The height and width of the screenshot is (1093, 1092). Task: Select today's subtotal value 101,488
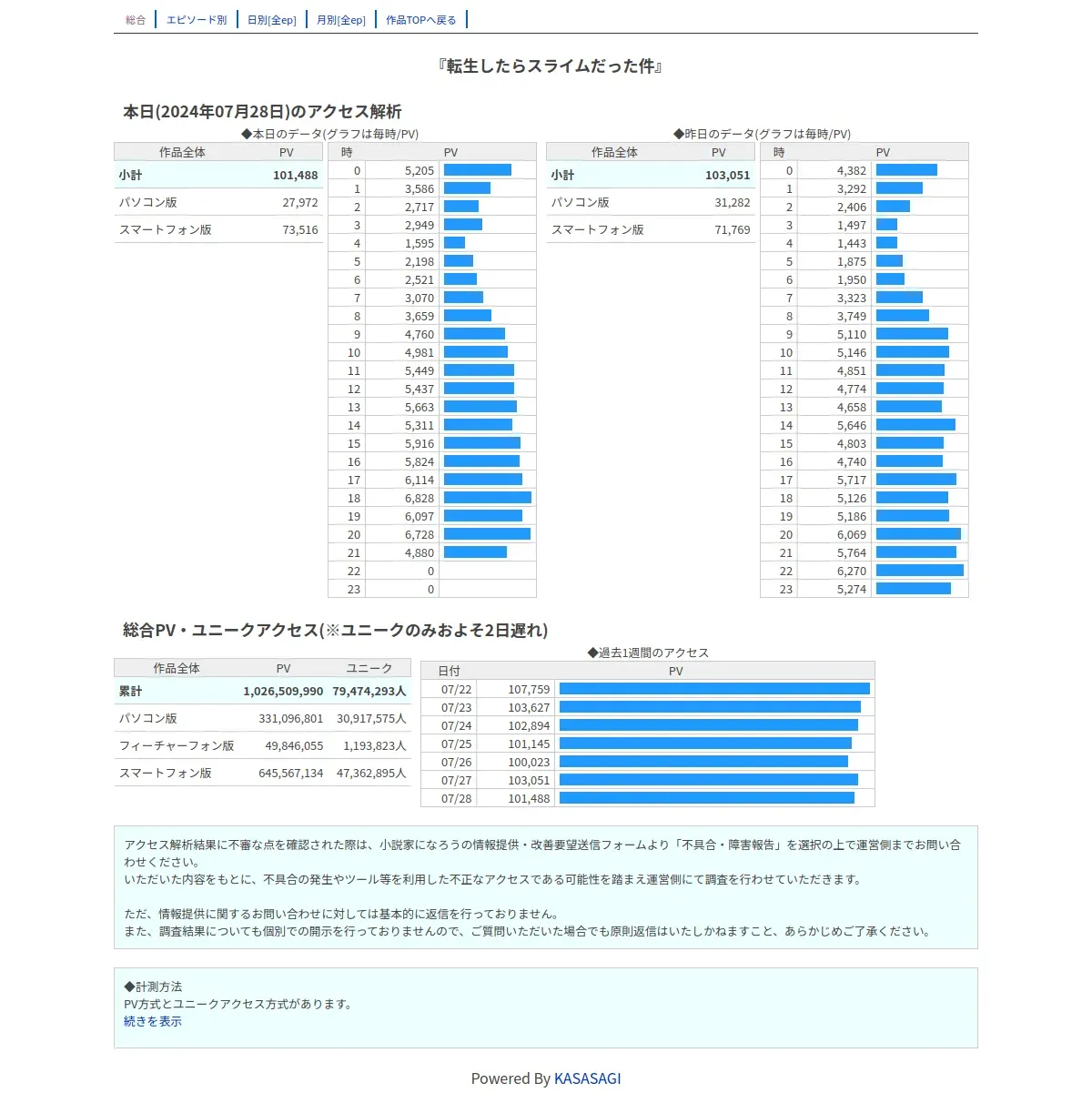[296, 175]
